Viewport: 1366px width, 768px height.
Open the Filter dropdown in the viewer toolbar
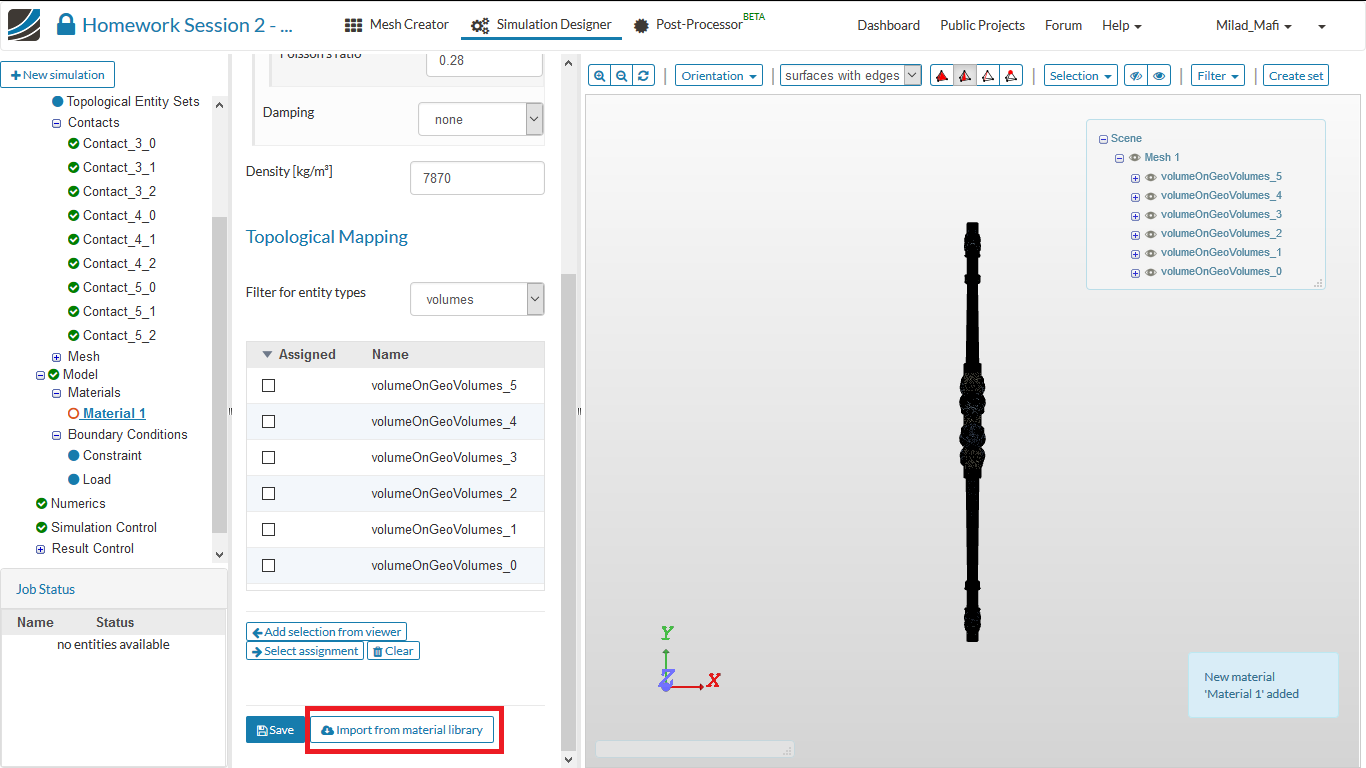[1217, 76]
